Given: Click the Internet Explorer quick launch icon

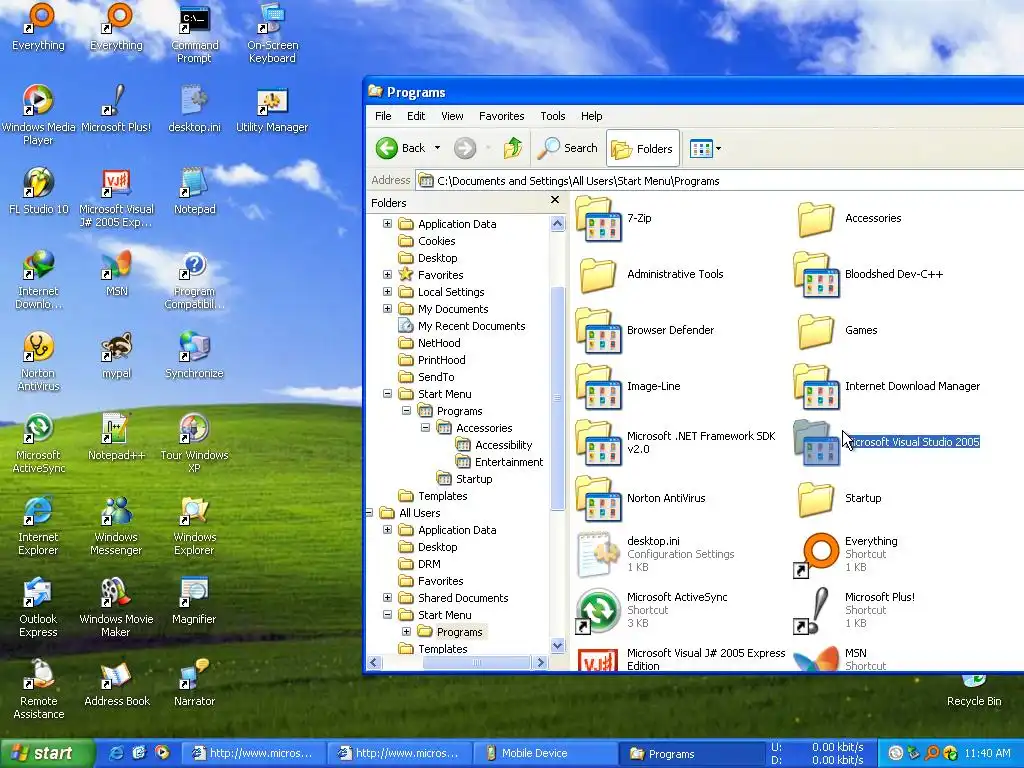Looking at the screenshot, I should tap(116, 753).
